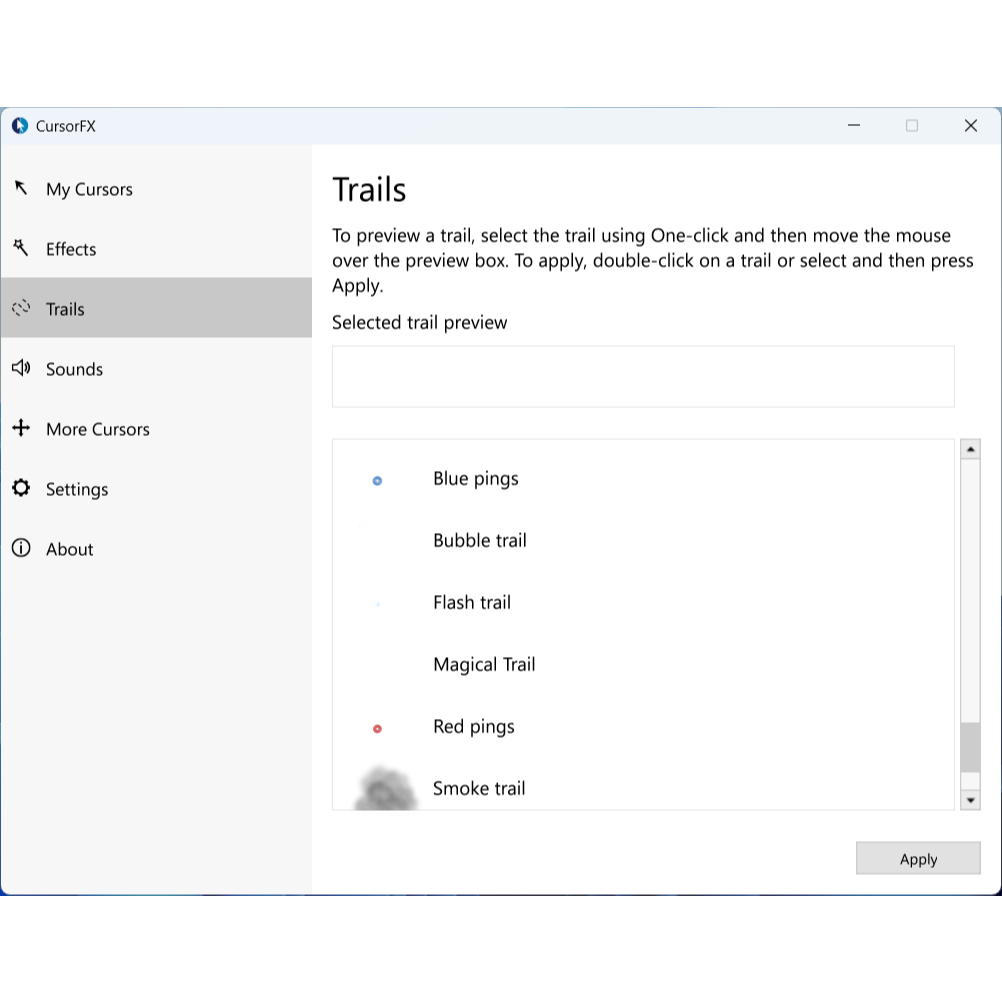Screen dimensions: 1002x1002
Task: Open the My Cursors section
Action: point(89,189)
